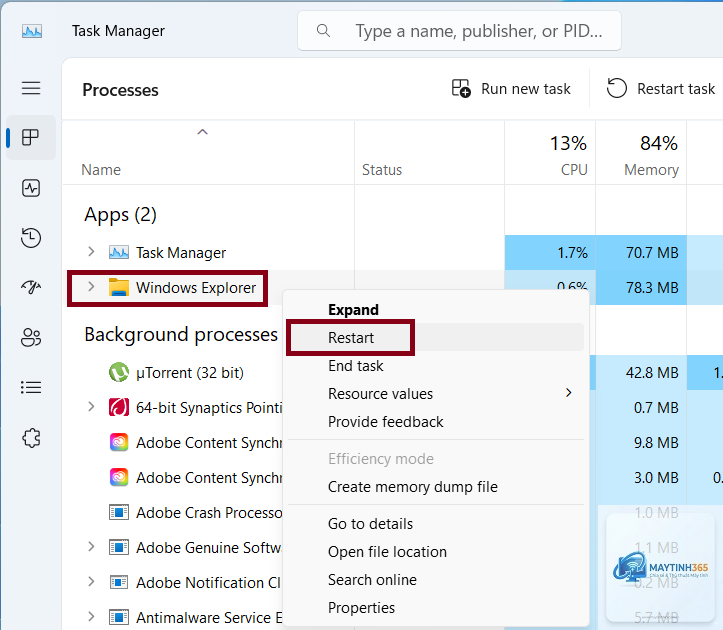723x630 pixels.
Task: Expand the 64-bit Synaptics Pointing row
Action: click(91, 407)
